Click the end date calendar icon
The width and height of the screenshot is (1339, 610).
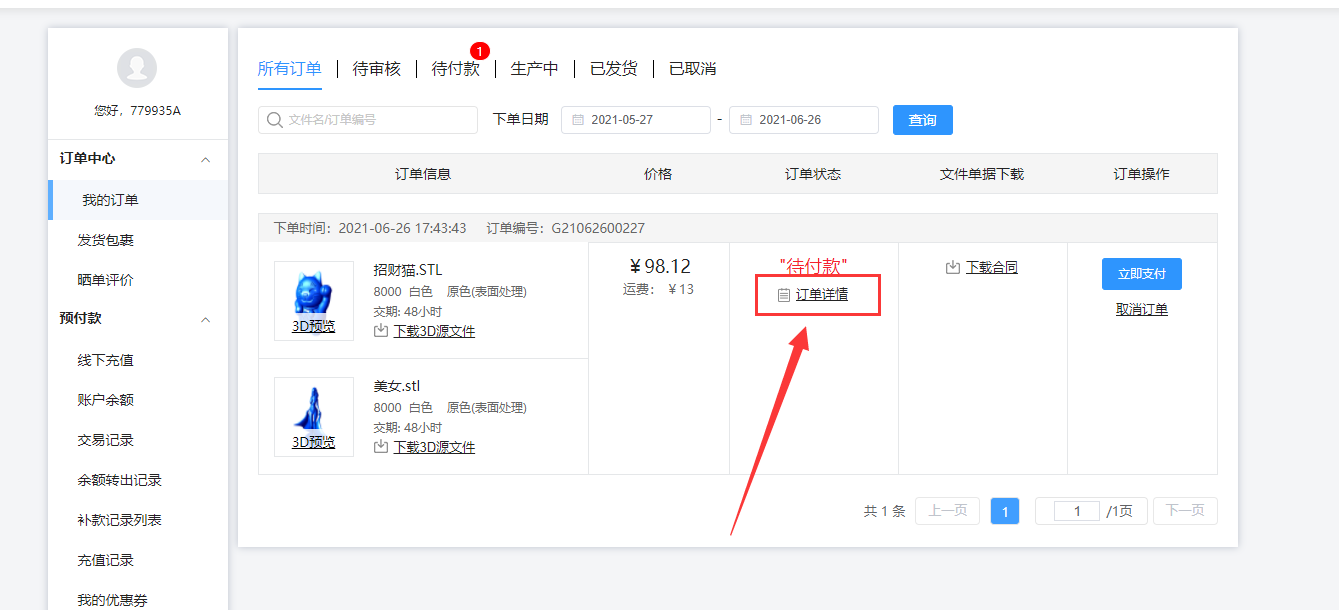point(746,120)
